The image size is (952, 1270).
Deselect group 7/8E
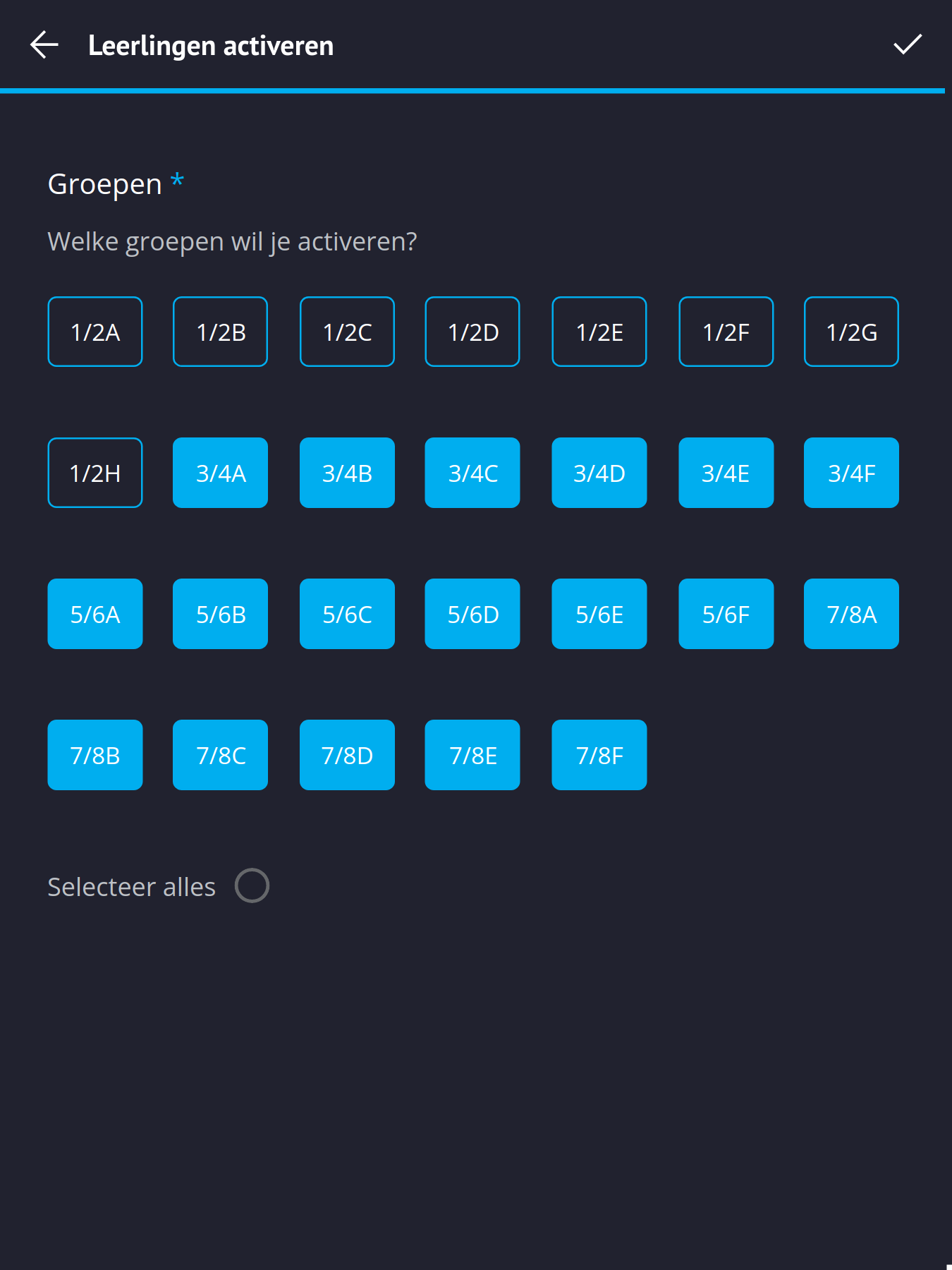tap(472, 754)
